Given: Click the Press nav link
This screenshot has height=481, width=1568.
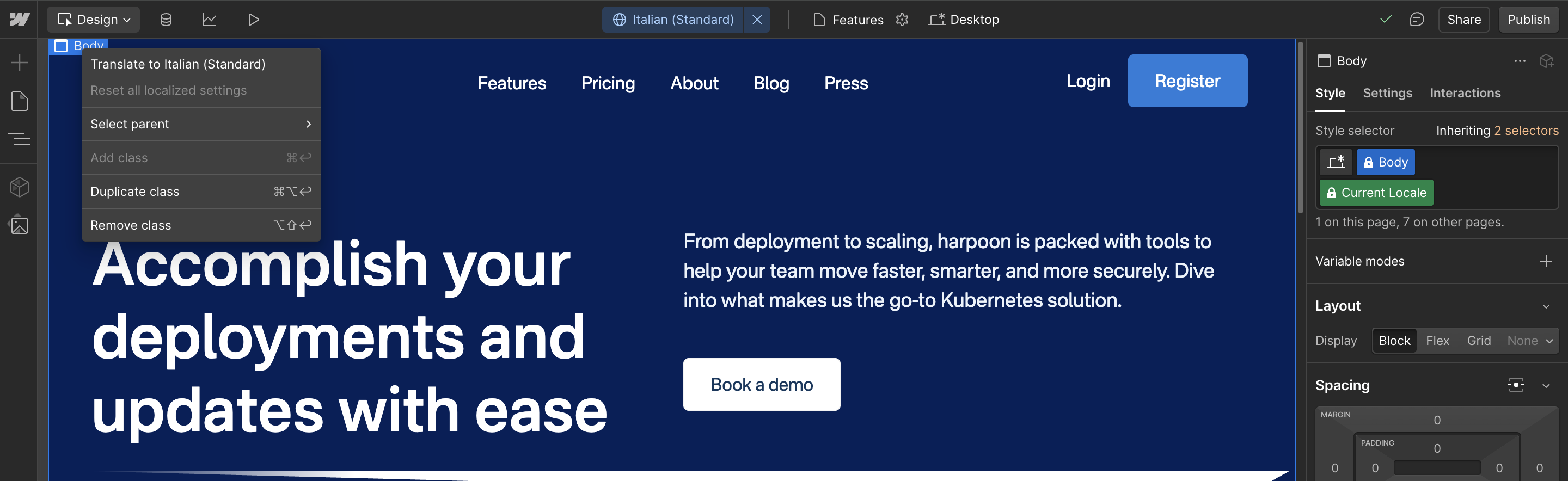Looking at the screenshot, I should click(x=846, y=83).
